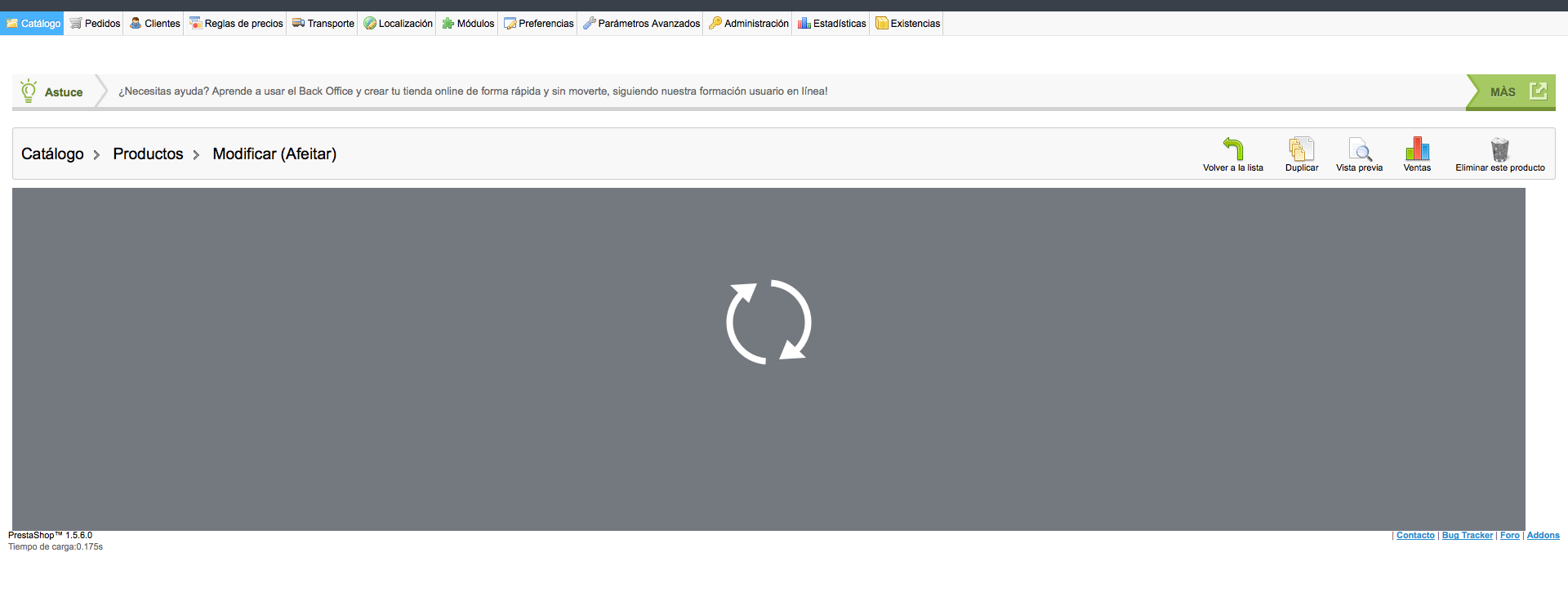Open Vista previa magnifier icon
1568x606 pixels.
1360,149
